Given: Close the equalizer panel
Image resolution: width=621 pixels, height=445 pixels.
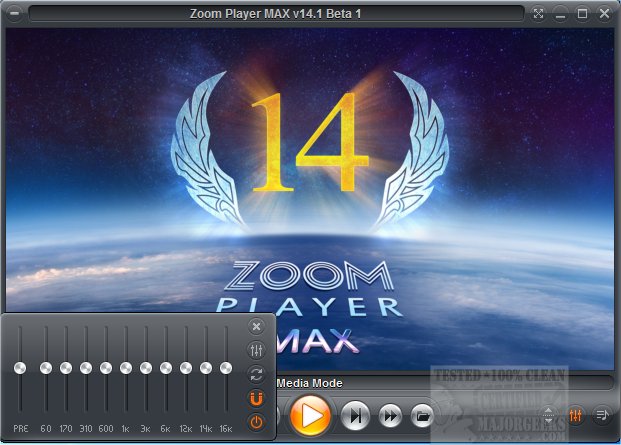Looking at the screenshot, I should pos(256,326).
